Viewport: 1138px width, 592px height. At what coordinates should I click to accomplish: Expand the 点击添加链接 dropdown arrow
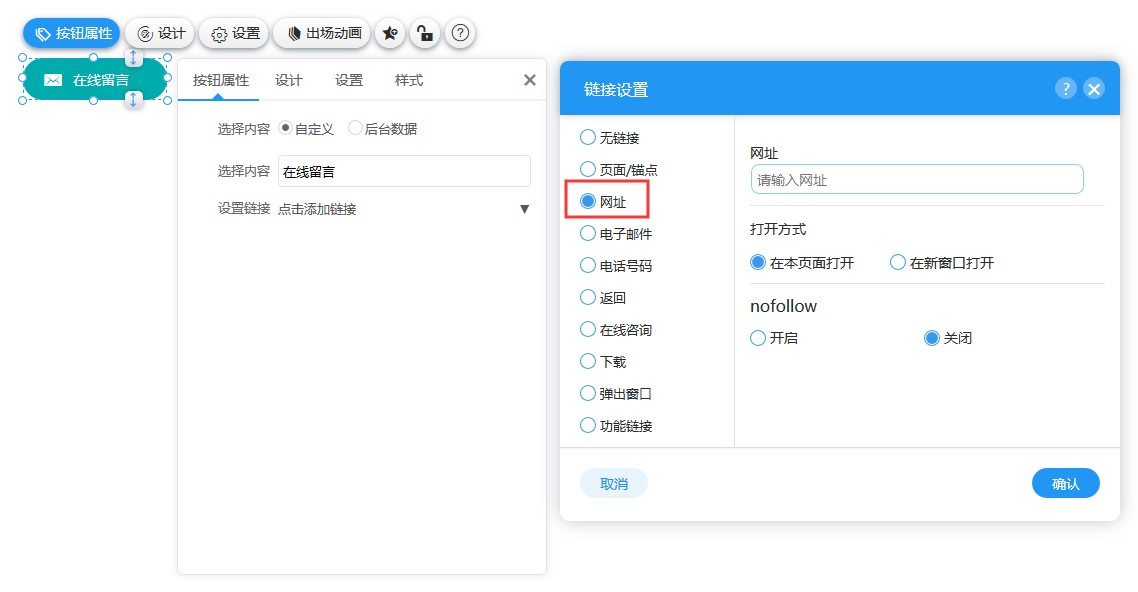click(x=525, y=209)
